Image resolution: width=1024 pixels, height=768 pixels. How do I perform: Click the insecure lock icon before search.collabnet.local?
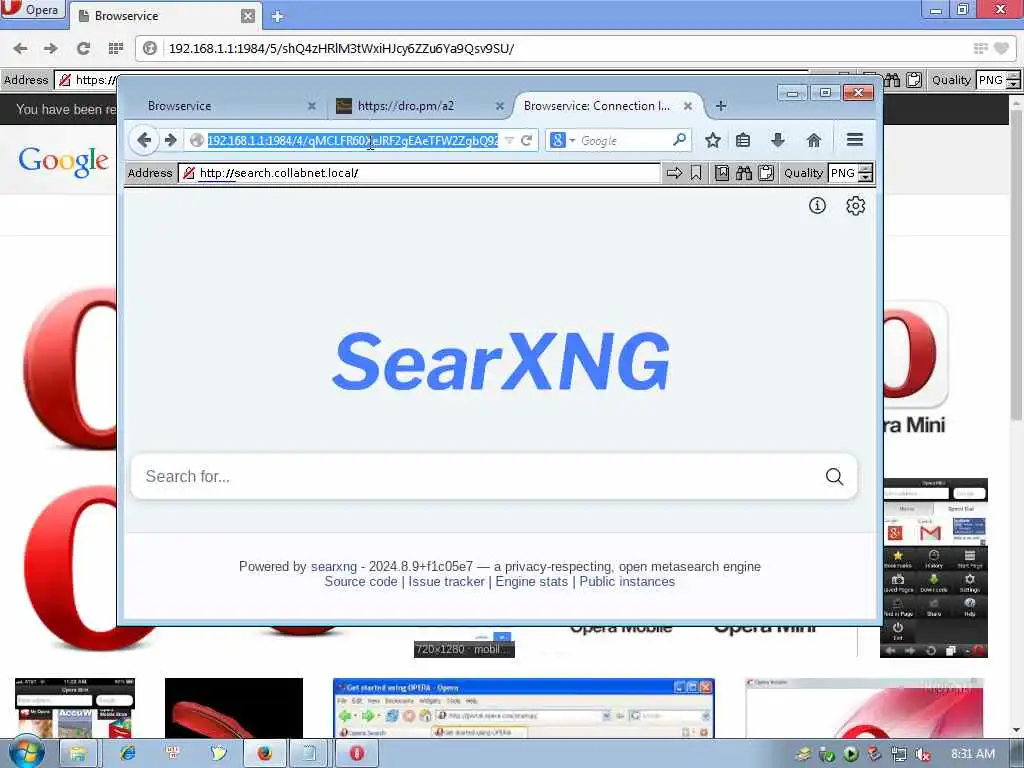click(189, 173)
